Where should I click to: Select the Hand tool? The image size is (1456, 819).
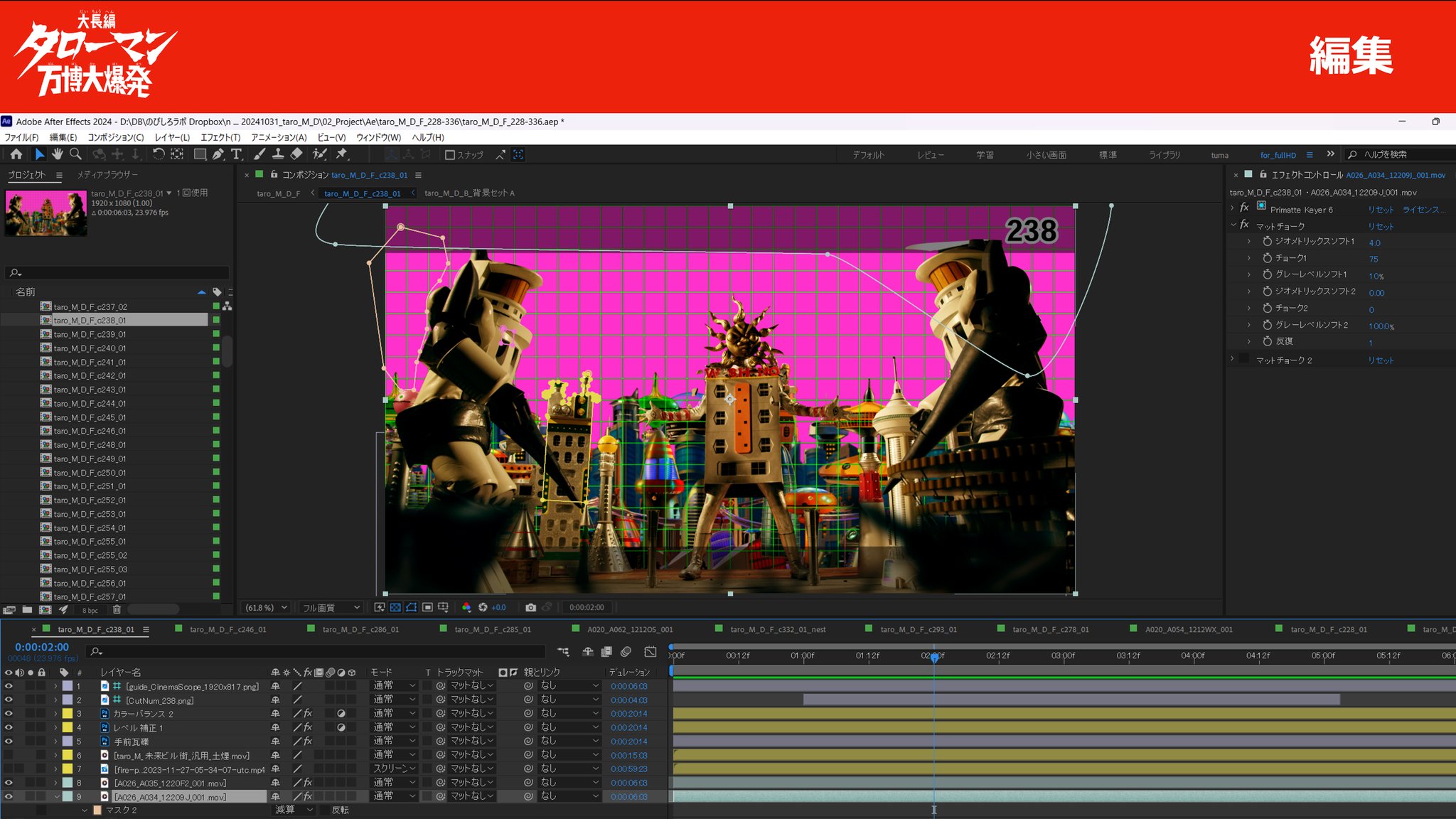57,154
